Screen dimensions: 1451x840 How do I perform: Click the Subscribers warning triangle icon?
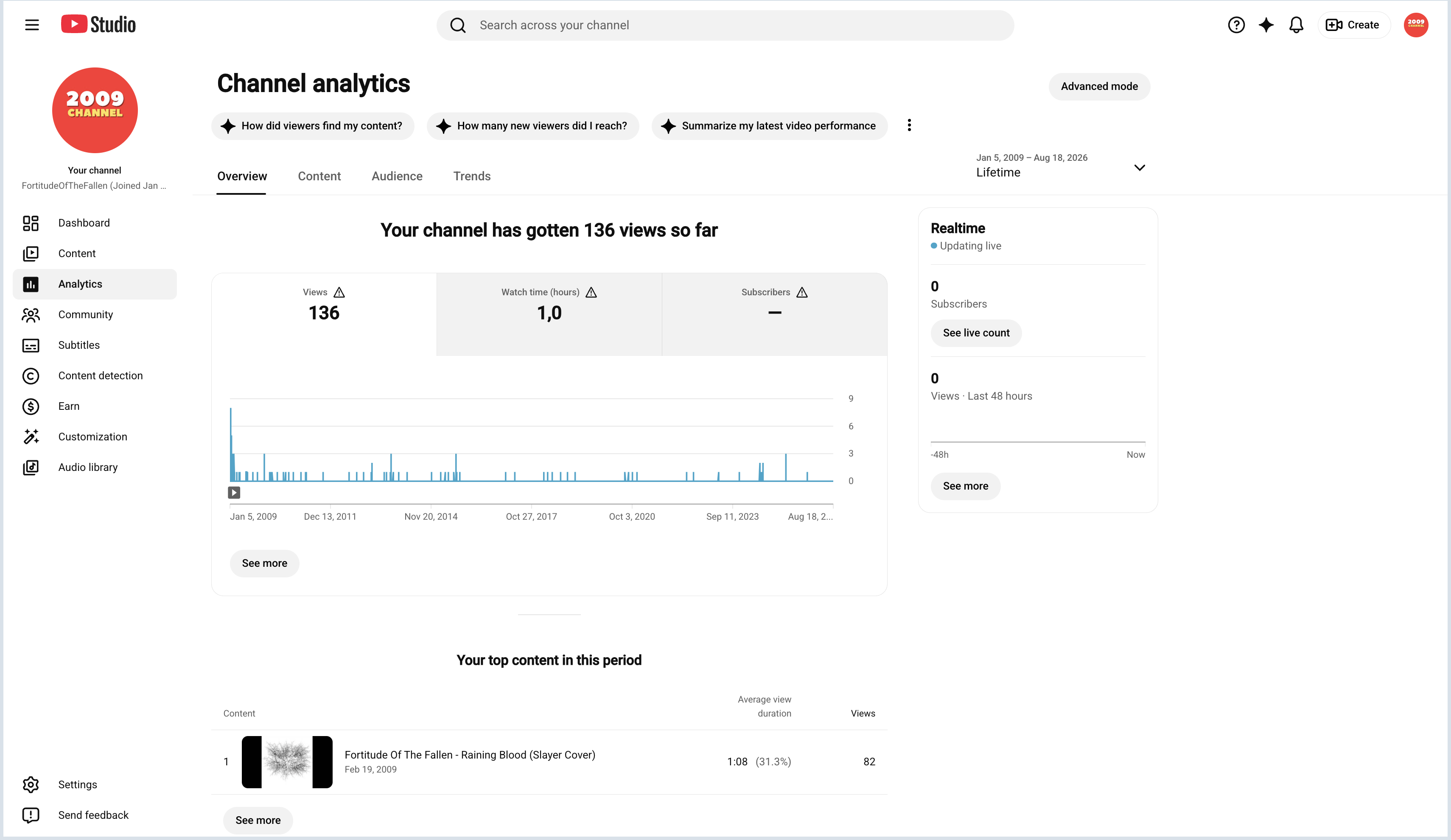(x=801, y=292)
